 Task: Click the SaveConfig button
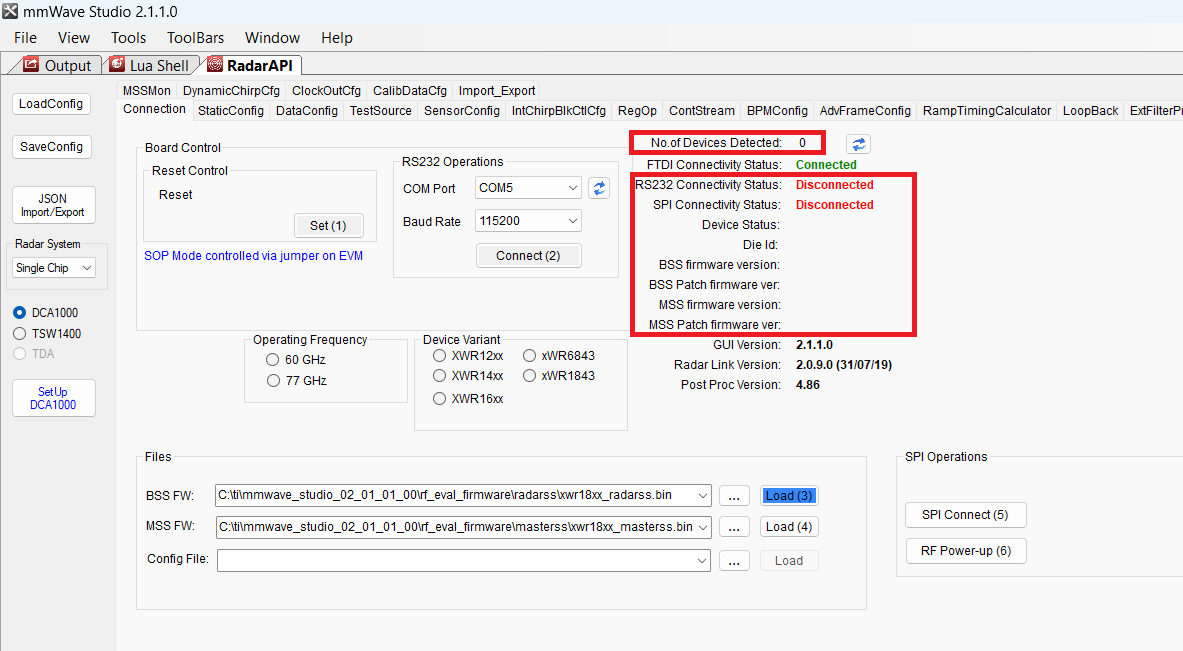51,146
